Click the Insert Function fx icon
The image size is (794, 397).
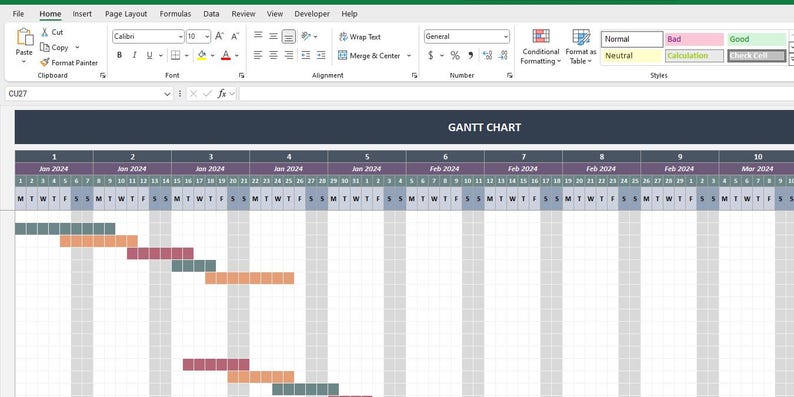(222, 94)
